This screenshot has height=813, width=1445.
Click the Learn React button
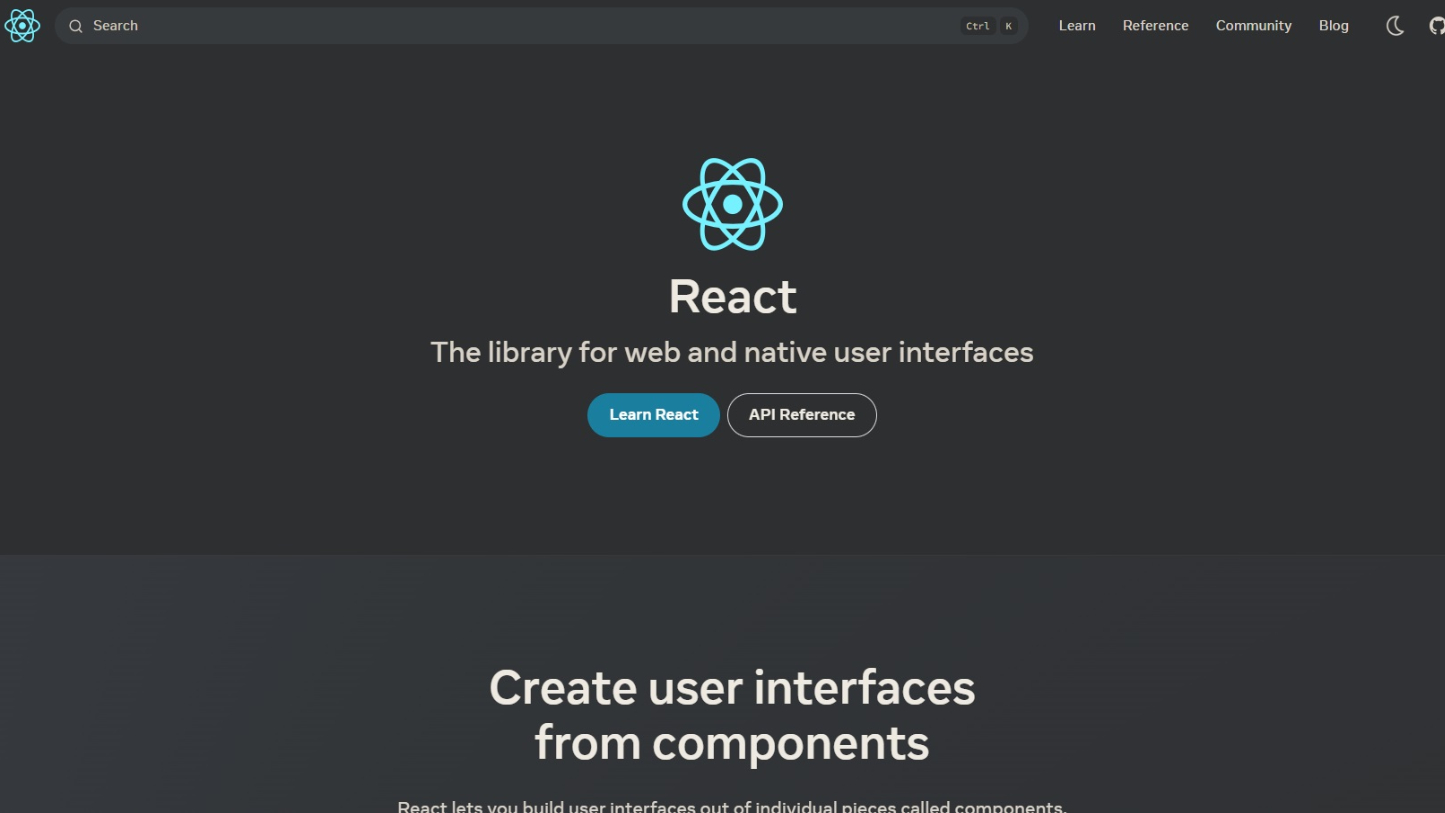[x=653, y=415]
